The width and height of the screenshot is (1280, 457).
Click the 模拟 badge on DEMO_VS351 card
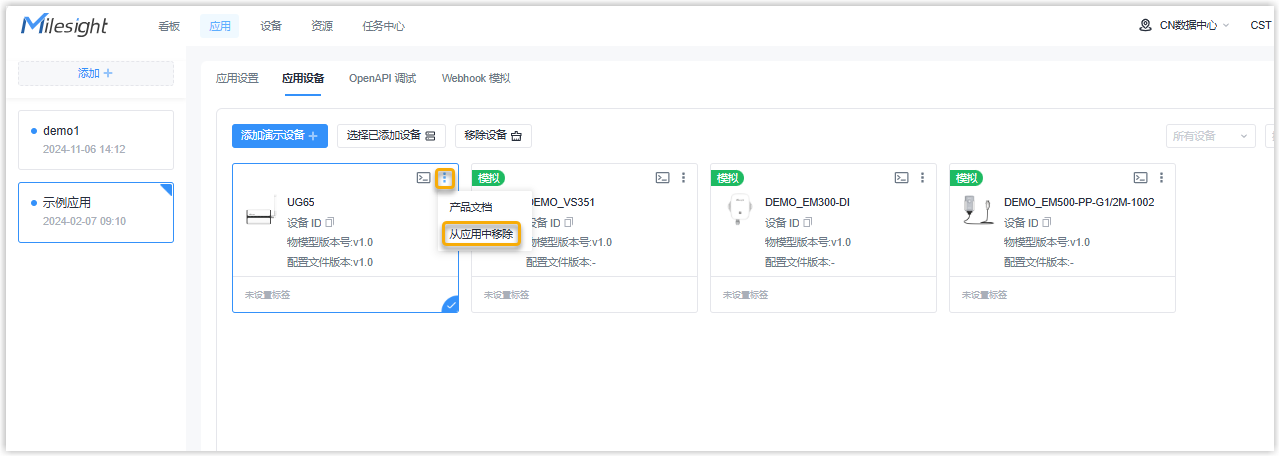coord(489,178)
